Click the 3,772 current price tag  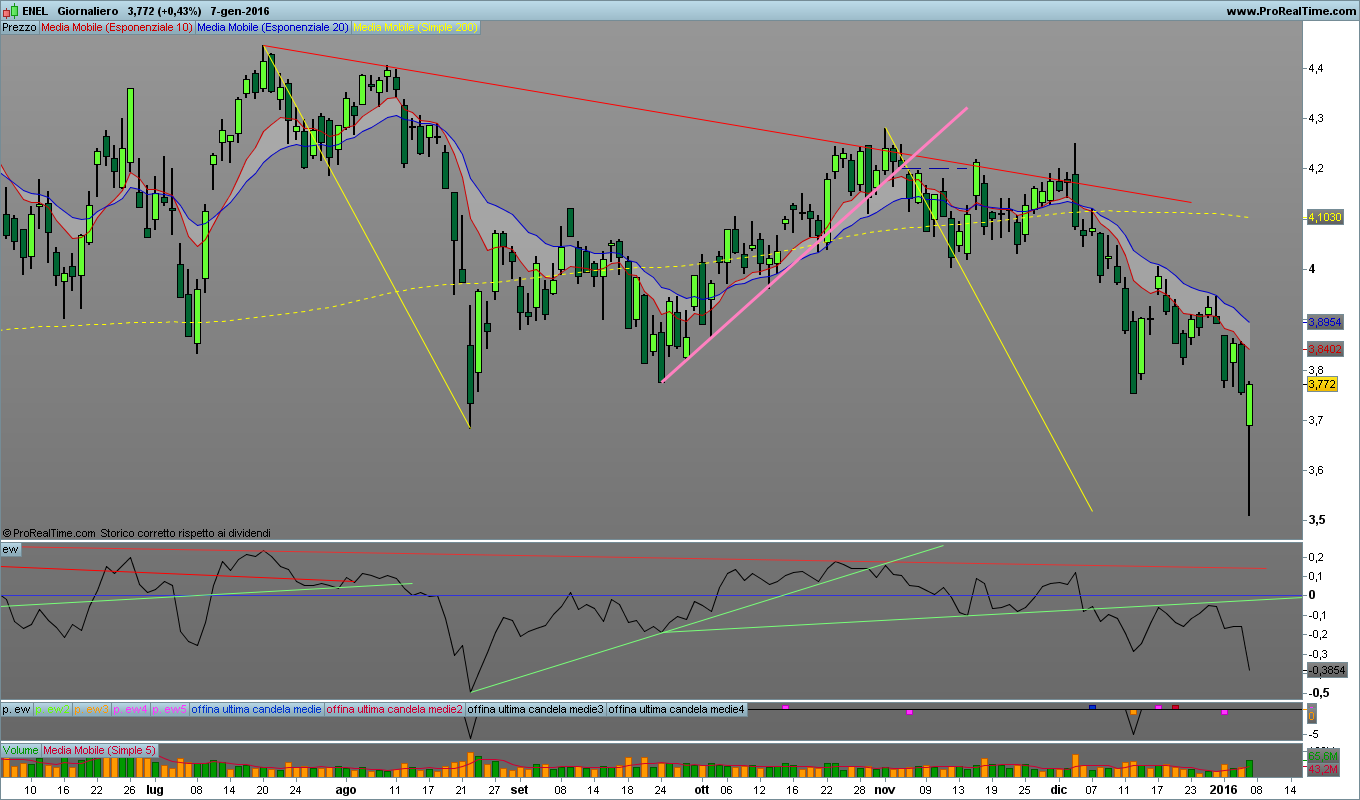tap(1322, 384)
